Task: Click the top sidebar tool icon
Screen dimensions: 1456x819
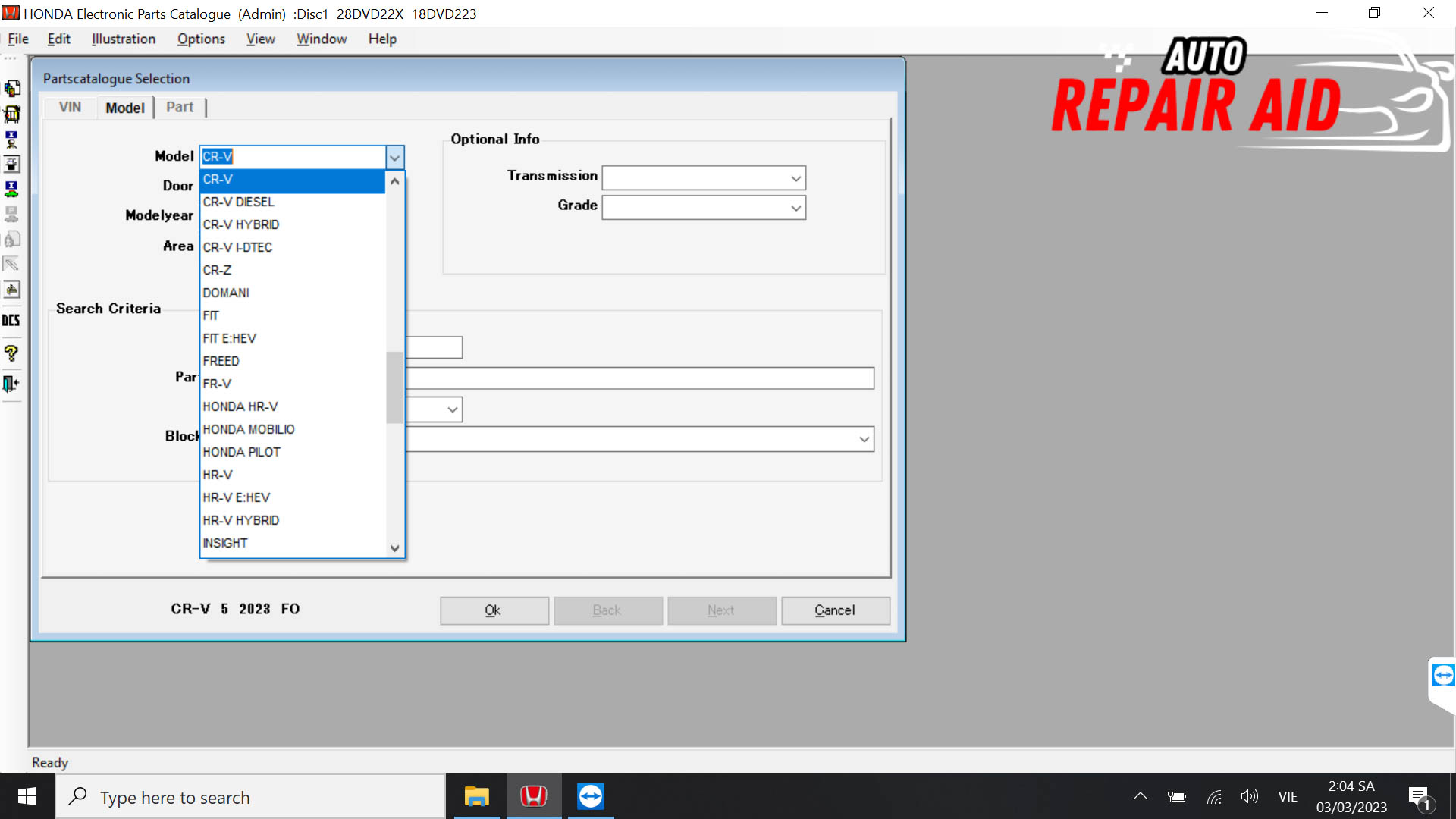Action: pos(12,88)
